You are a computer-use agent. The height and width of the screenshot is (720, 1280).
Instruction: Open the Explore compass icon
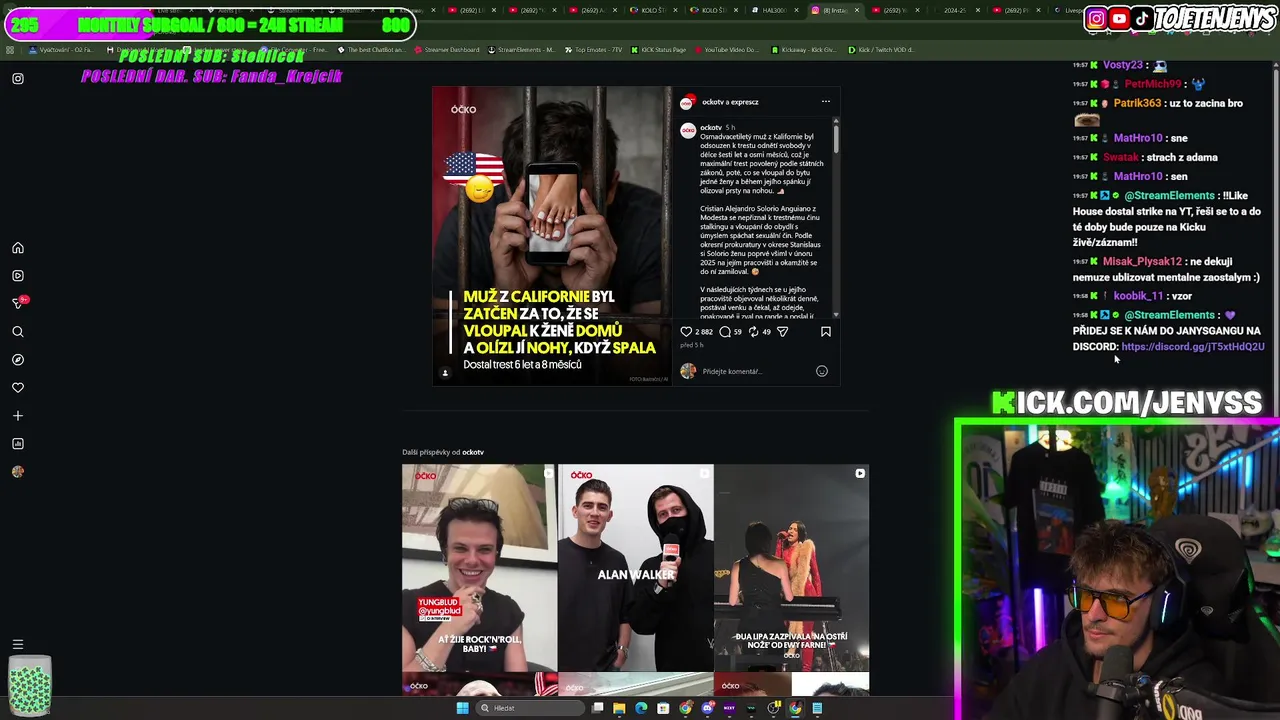pyautogui.click(x=17, y=360)
